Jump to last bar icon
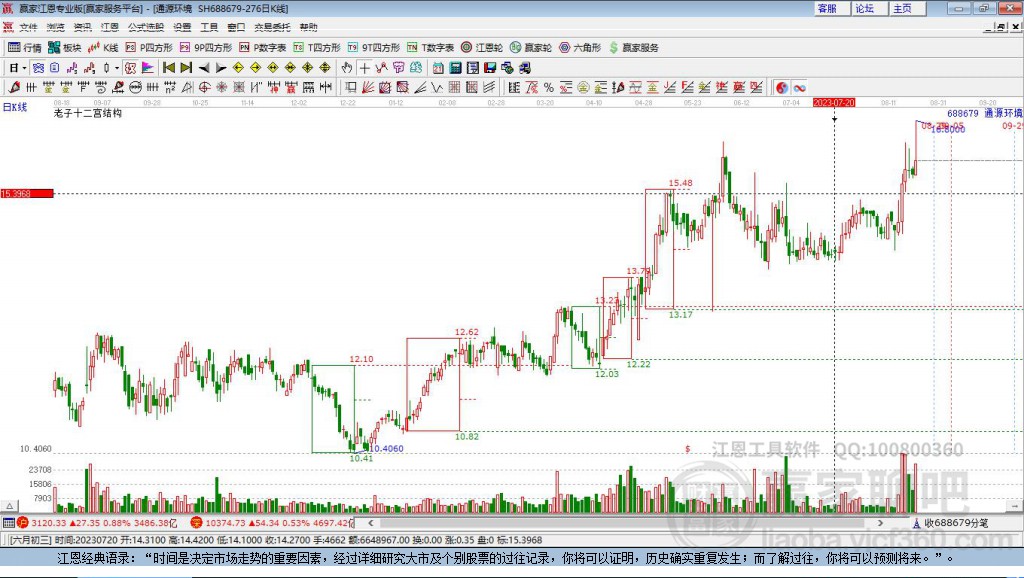This screenshot has height=578, width=1024. click(186, 68)
